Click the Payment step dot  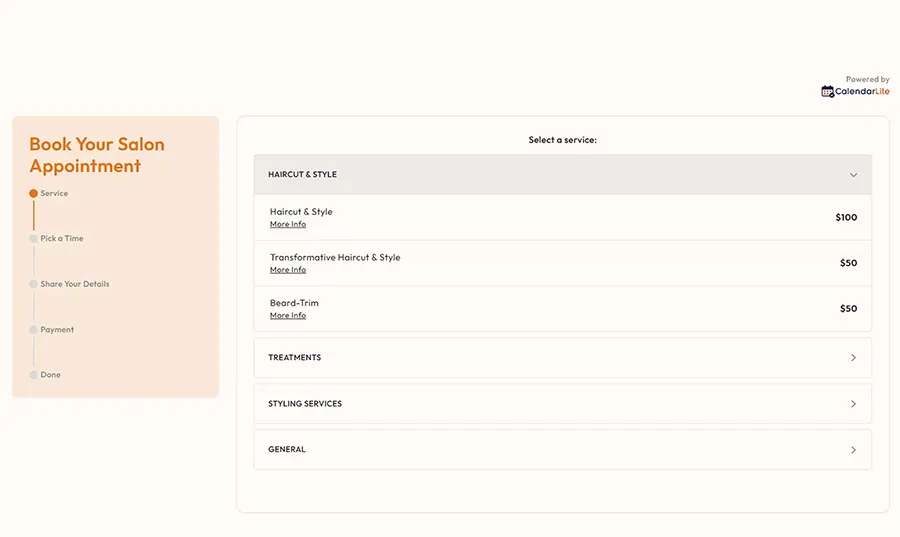pos(33,330)
